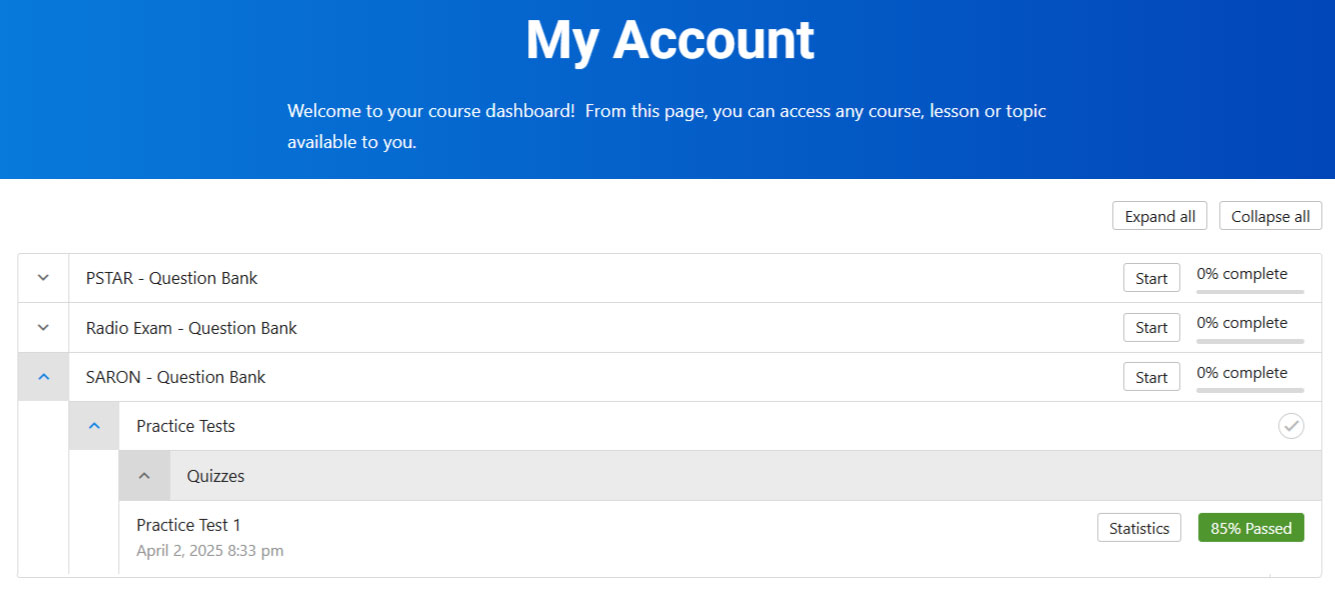Click the 85% Passed result badge

[1251, 528]
